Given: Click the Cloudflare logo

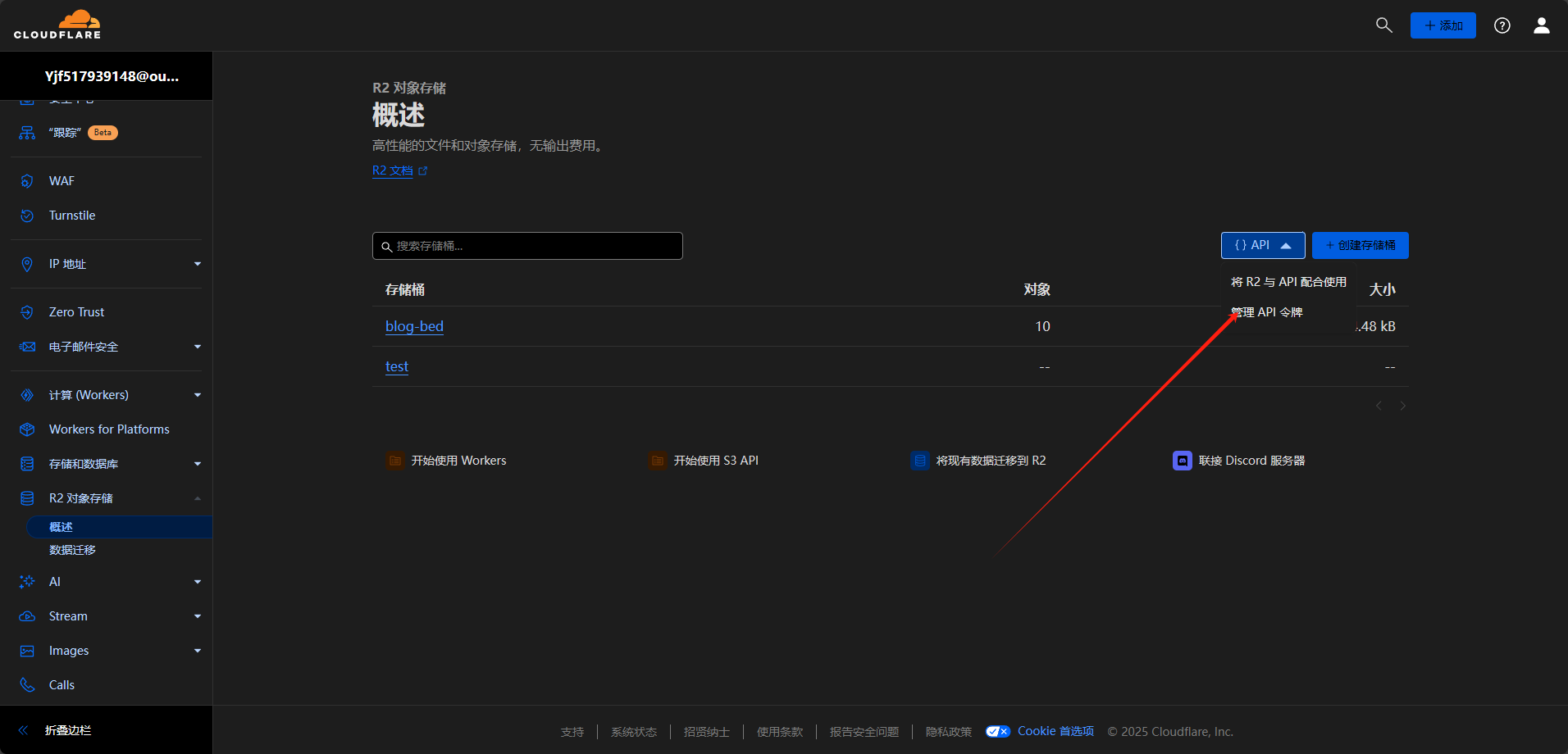Looking at the screenshot, I should 57,25.
